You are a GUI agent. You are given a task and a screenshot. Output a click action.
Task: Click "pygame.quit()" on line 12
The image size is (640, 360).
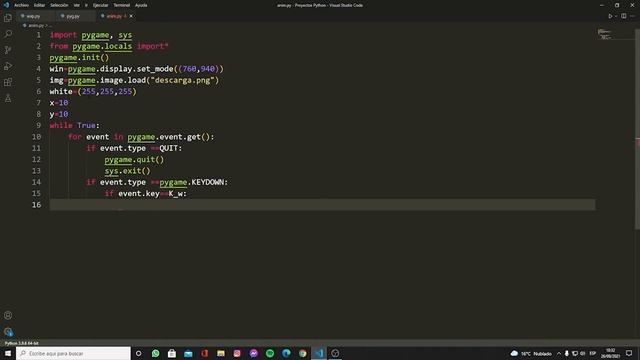pyautogui.click(x=134, y=160)
